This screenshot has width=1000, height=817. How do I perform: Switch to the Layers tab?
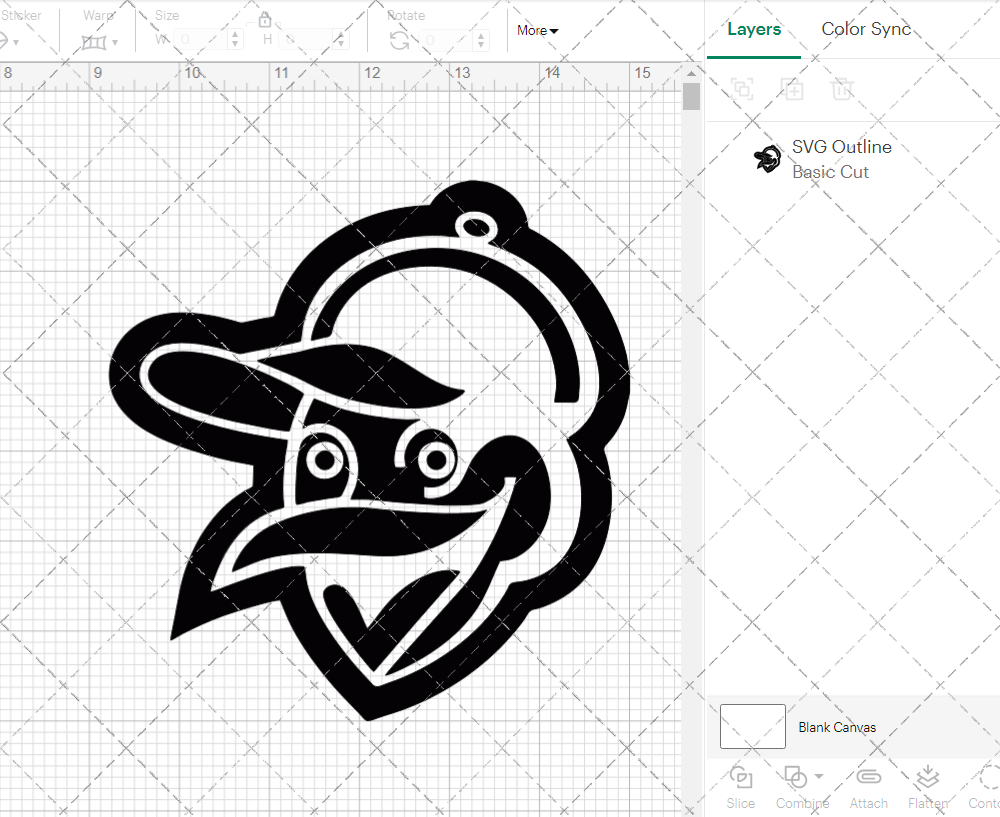(x=754, y=29)
